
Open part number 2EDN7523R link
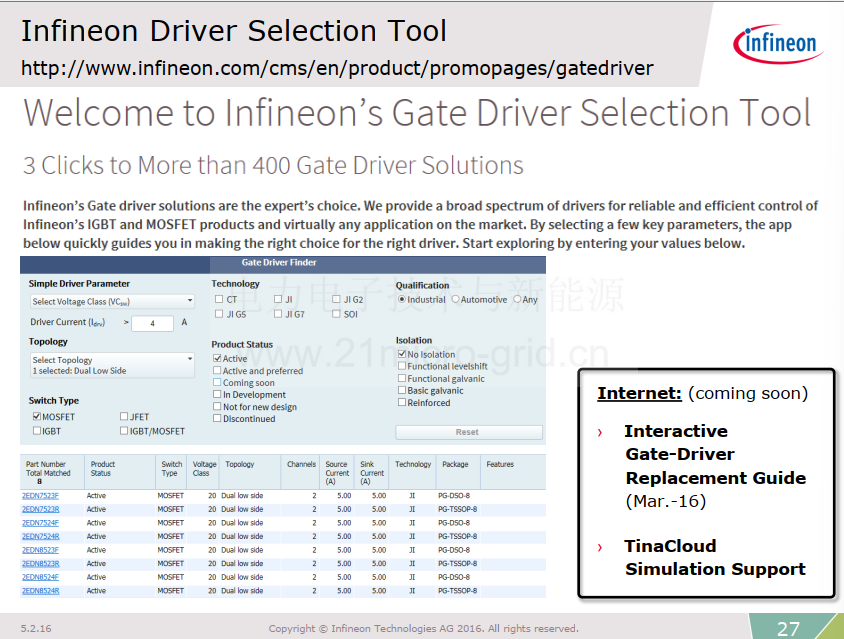[40, 509]
